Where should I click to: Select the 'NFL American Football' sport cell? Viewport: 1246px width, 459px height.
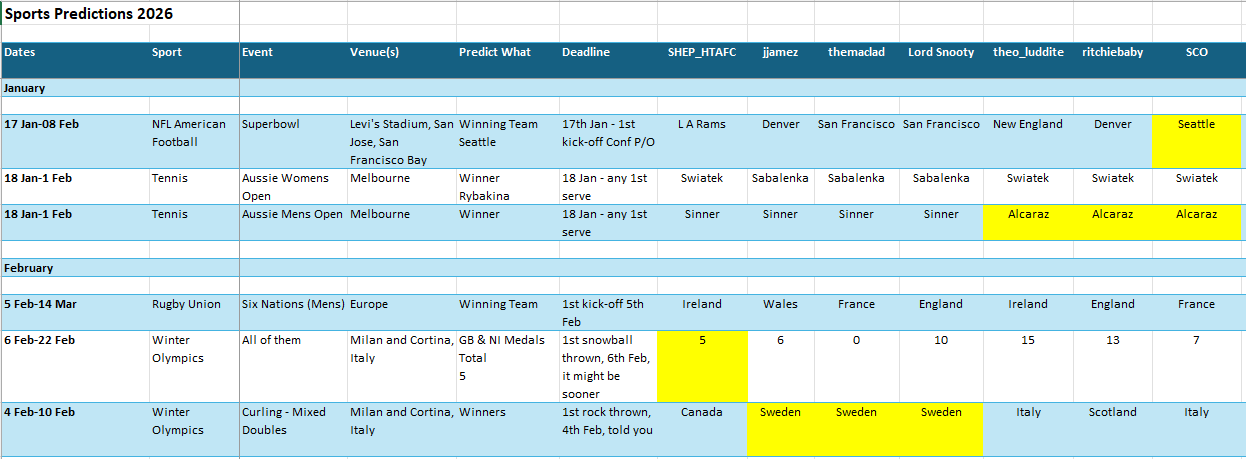click(194, 141)
